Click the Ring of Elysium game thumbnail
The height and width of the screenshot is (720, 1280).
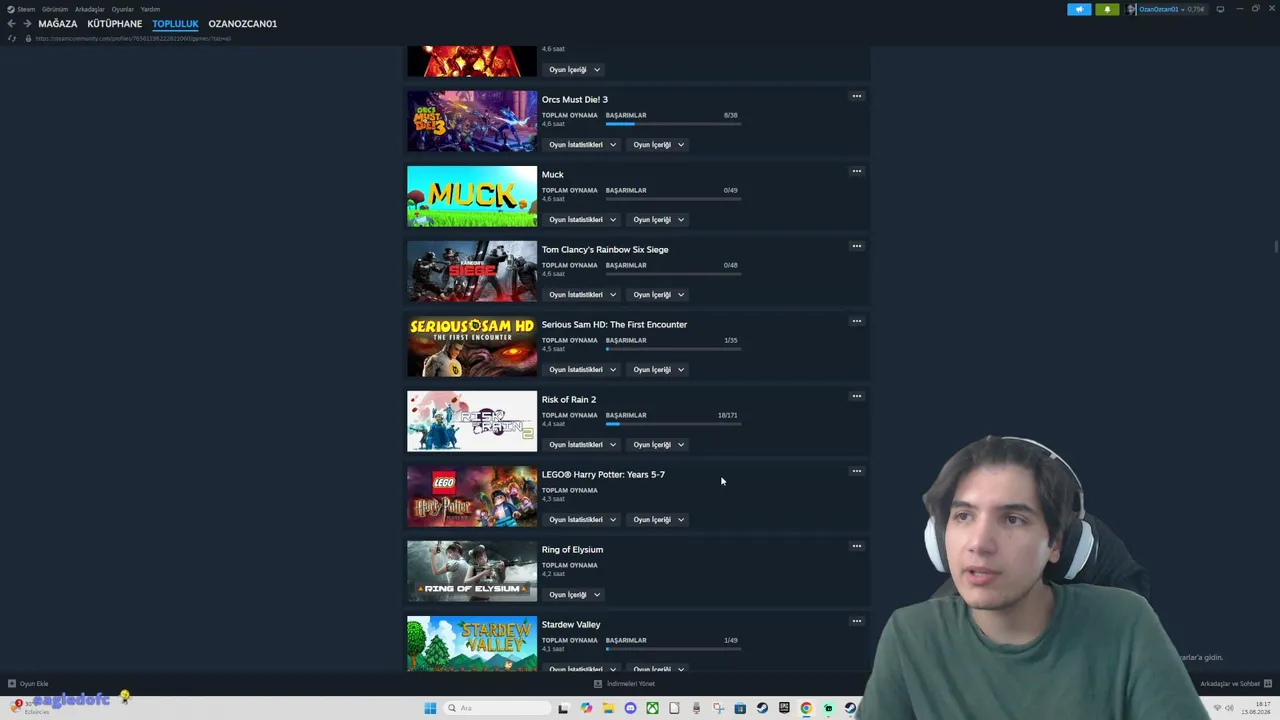pos(472,571)
